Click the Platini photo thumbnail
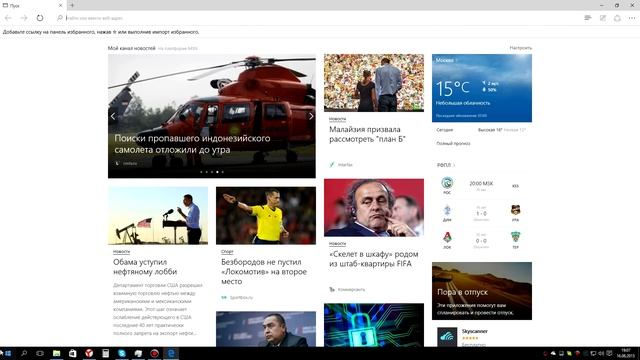The image size is (640, 360). (374, 207)
